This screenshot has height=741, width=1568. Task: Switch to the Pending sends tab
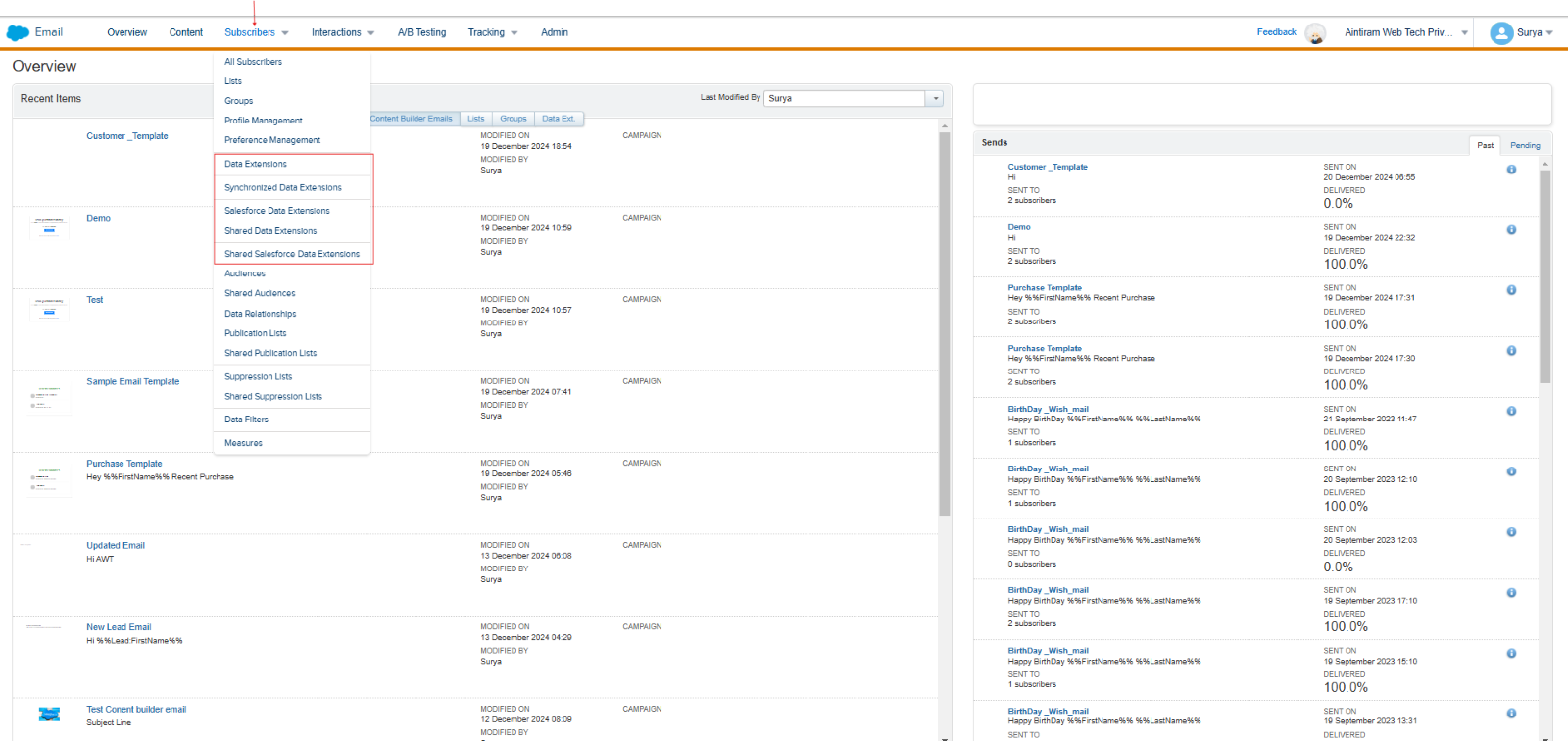(1525, 145)
